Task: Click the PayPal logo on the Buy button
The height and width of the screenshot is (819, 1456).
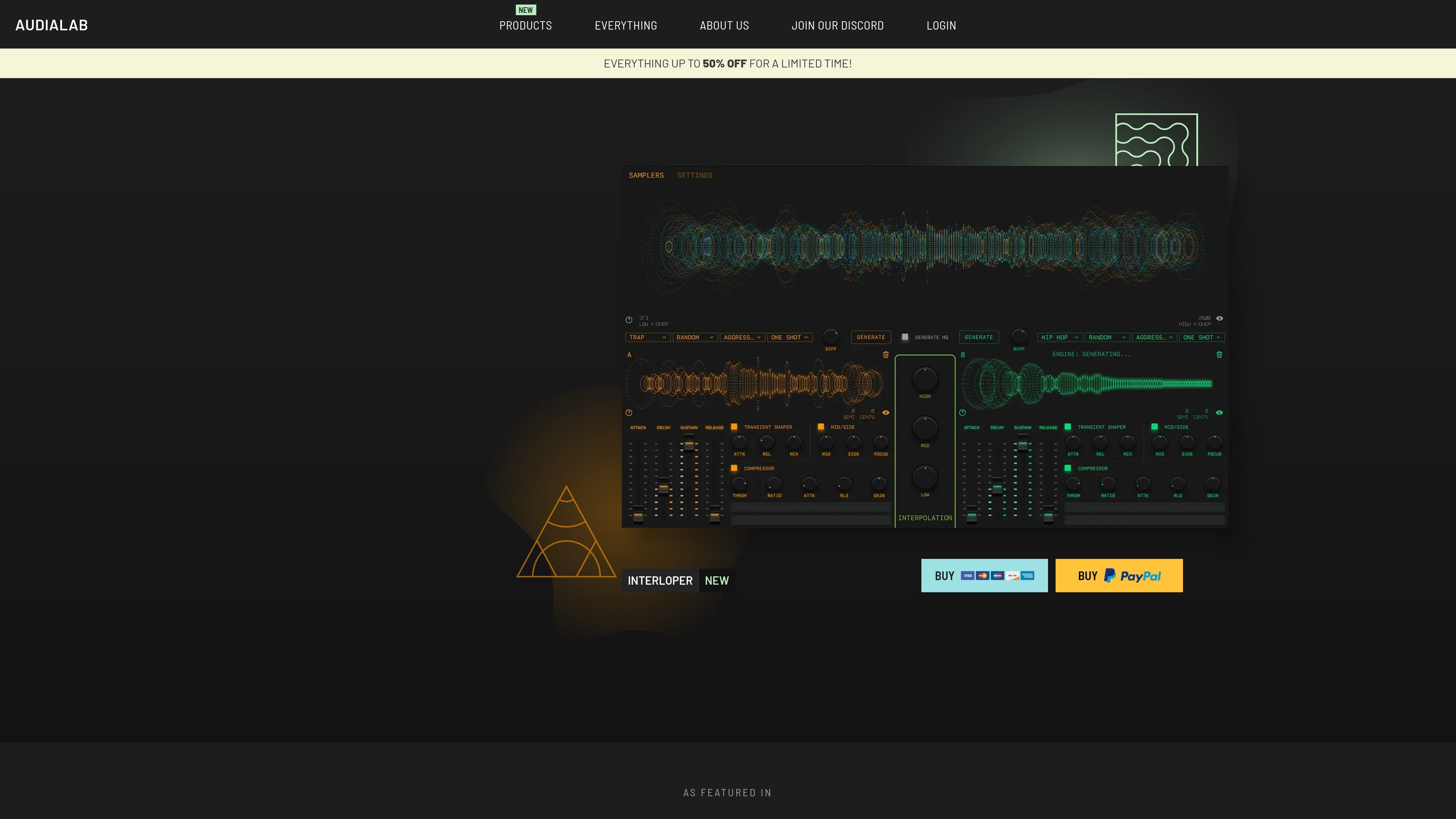Action: click(1133, 576)
